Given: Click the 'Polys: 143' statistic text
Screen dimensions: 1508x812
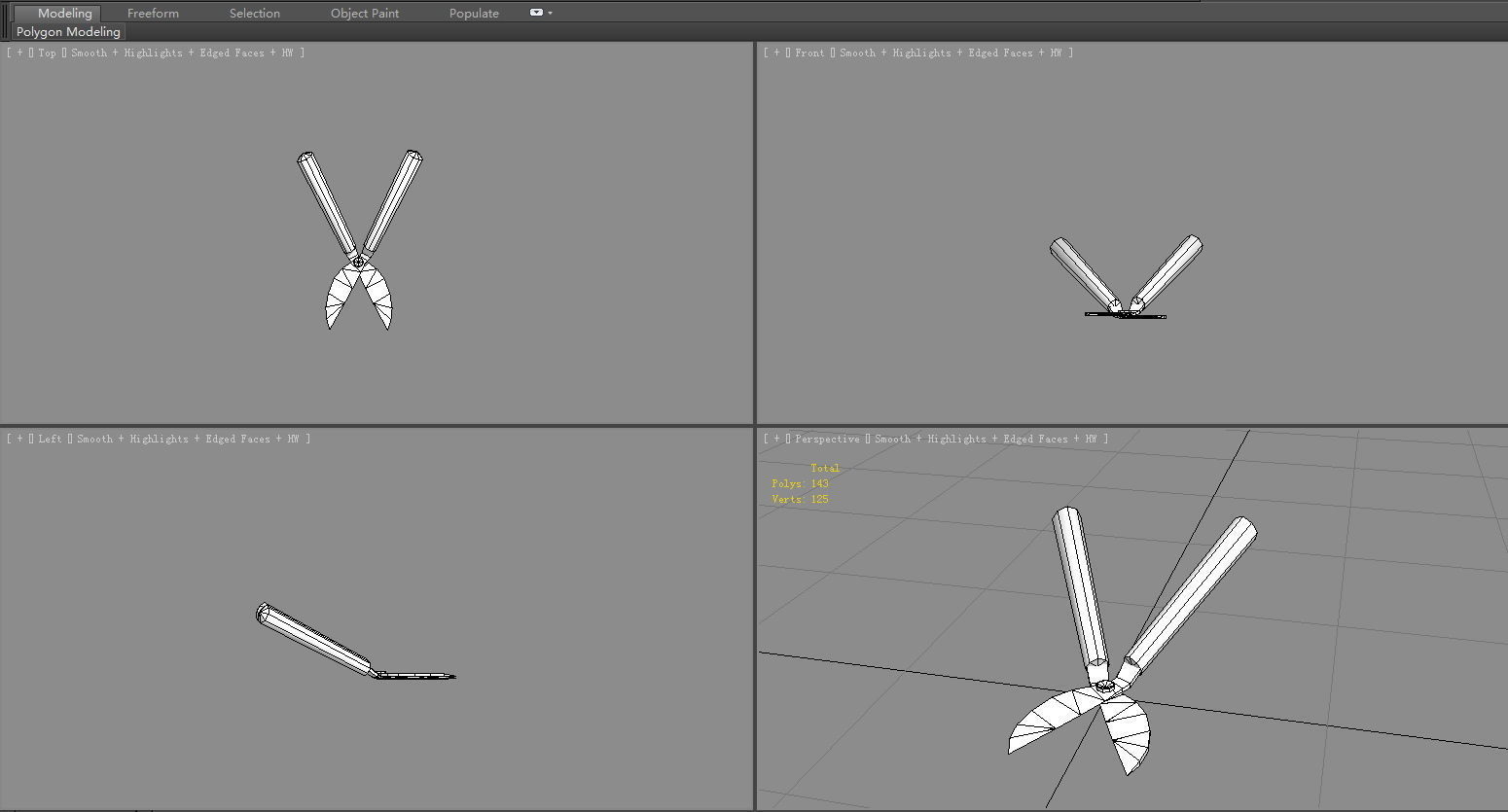Looking at the screenshot, I should pyautogui.click(x=800, y=483).
